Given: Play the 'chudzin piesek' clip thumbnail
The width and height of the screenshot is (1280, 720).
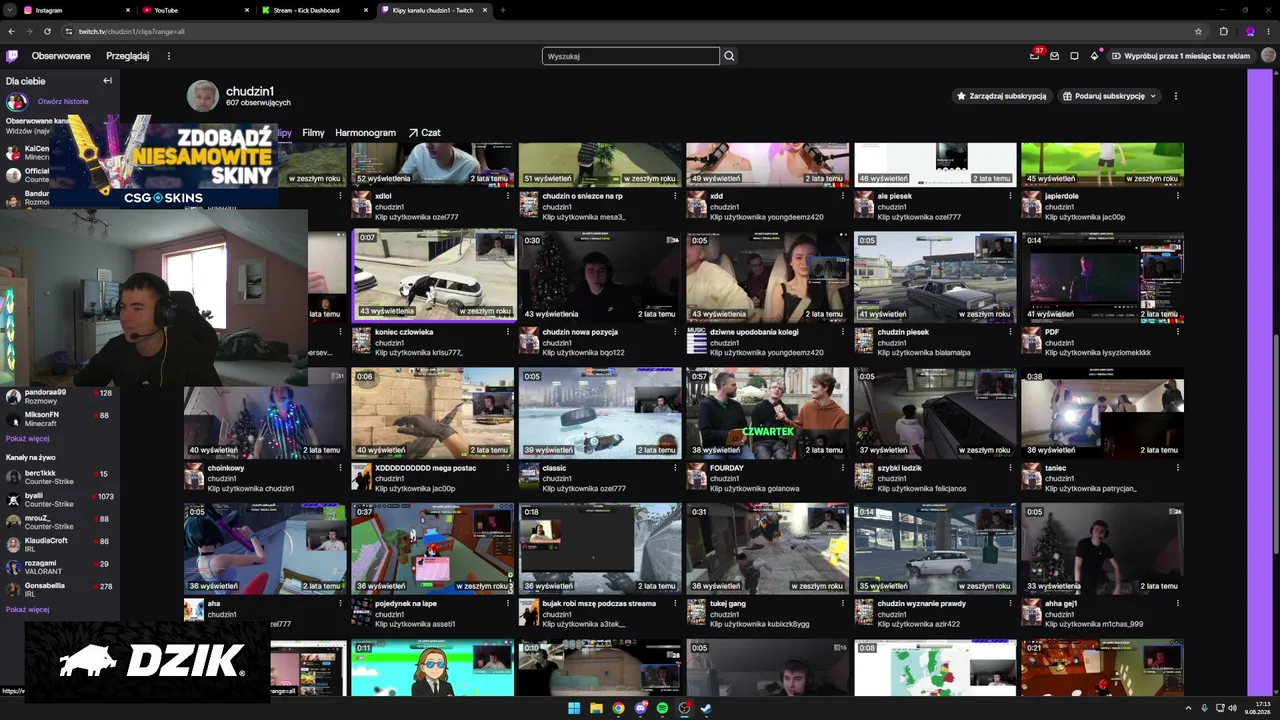Looking at the screenshot, I should tap(935, 277).
